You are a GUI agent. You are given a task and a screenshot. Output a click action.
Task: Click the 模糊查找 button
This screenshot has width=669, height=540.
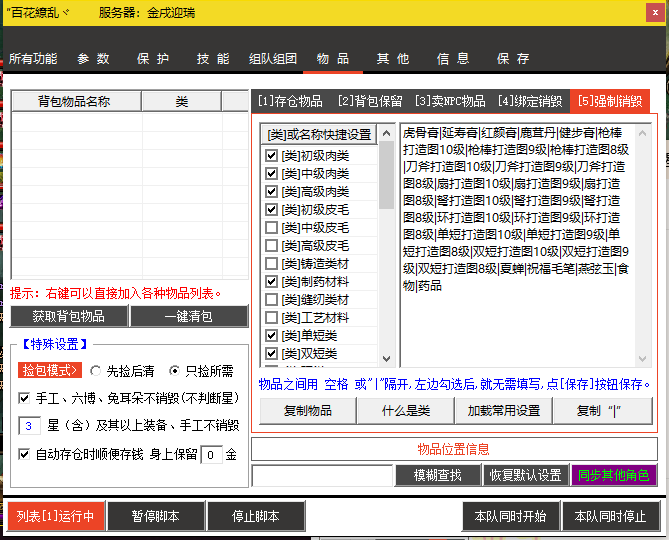438,475
